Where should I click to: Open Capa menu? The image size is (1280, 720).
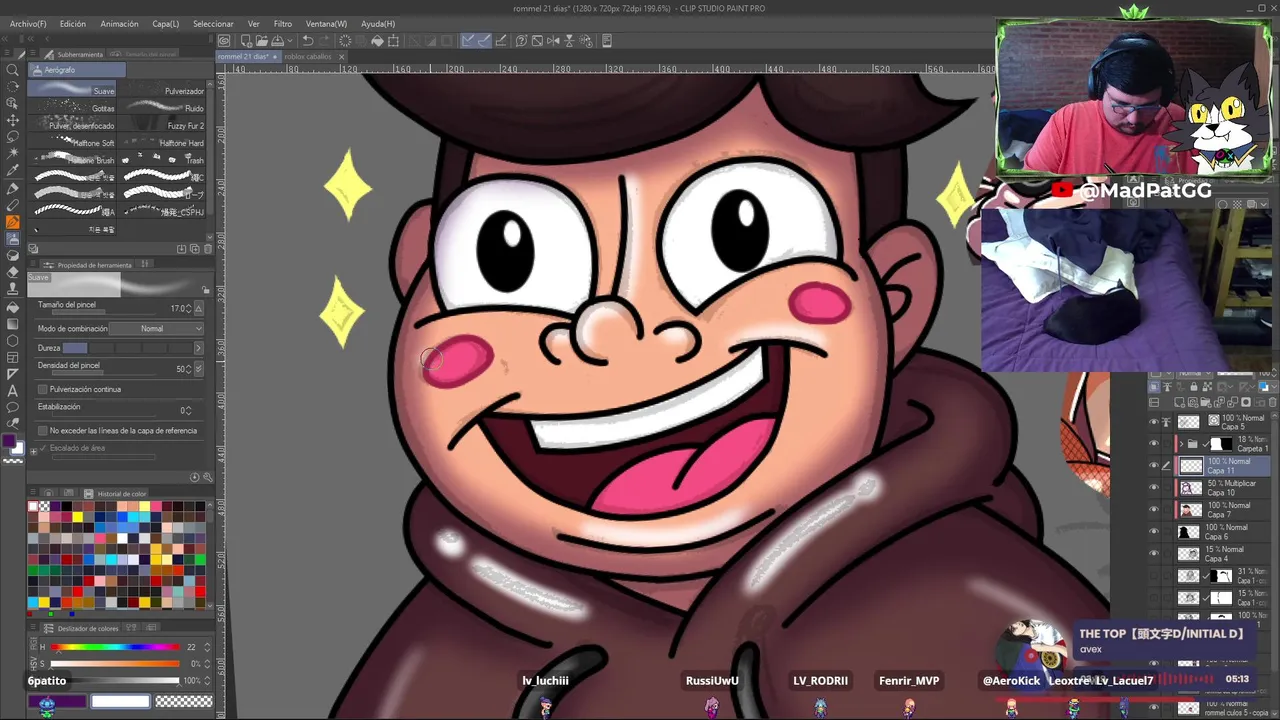pos(166,24)
